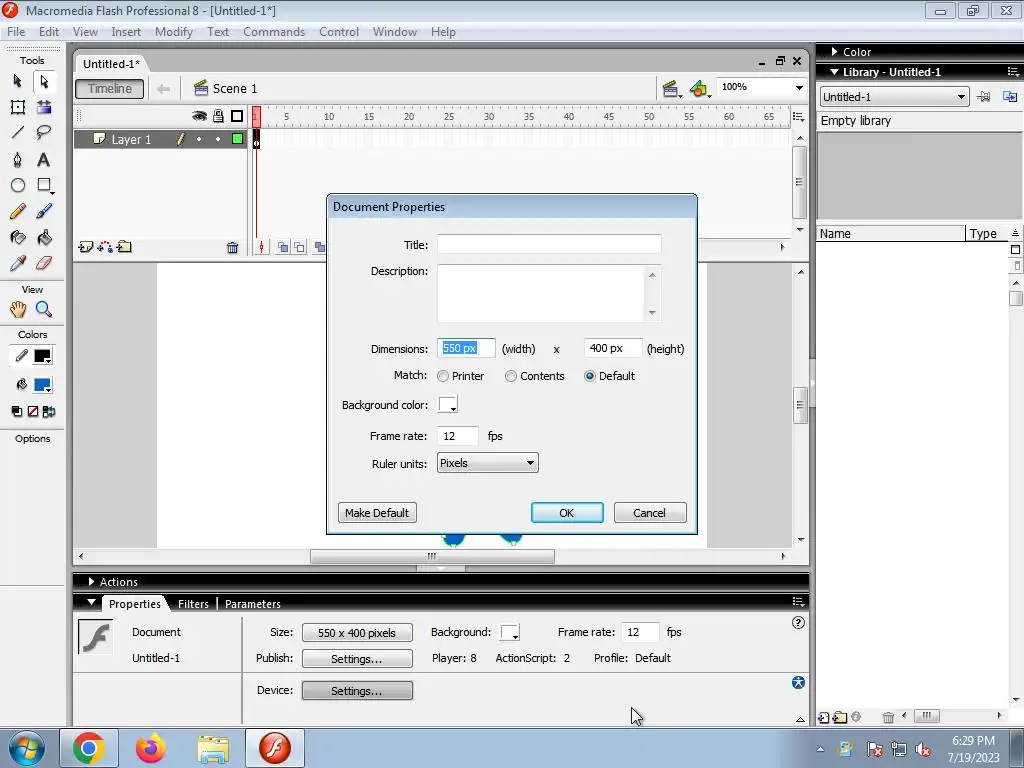Select the Paint Bucket tool
The image size is (1024, 768).
(x=44, y=237)
